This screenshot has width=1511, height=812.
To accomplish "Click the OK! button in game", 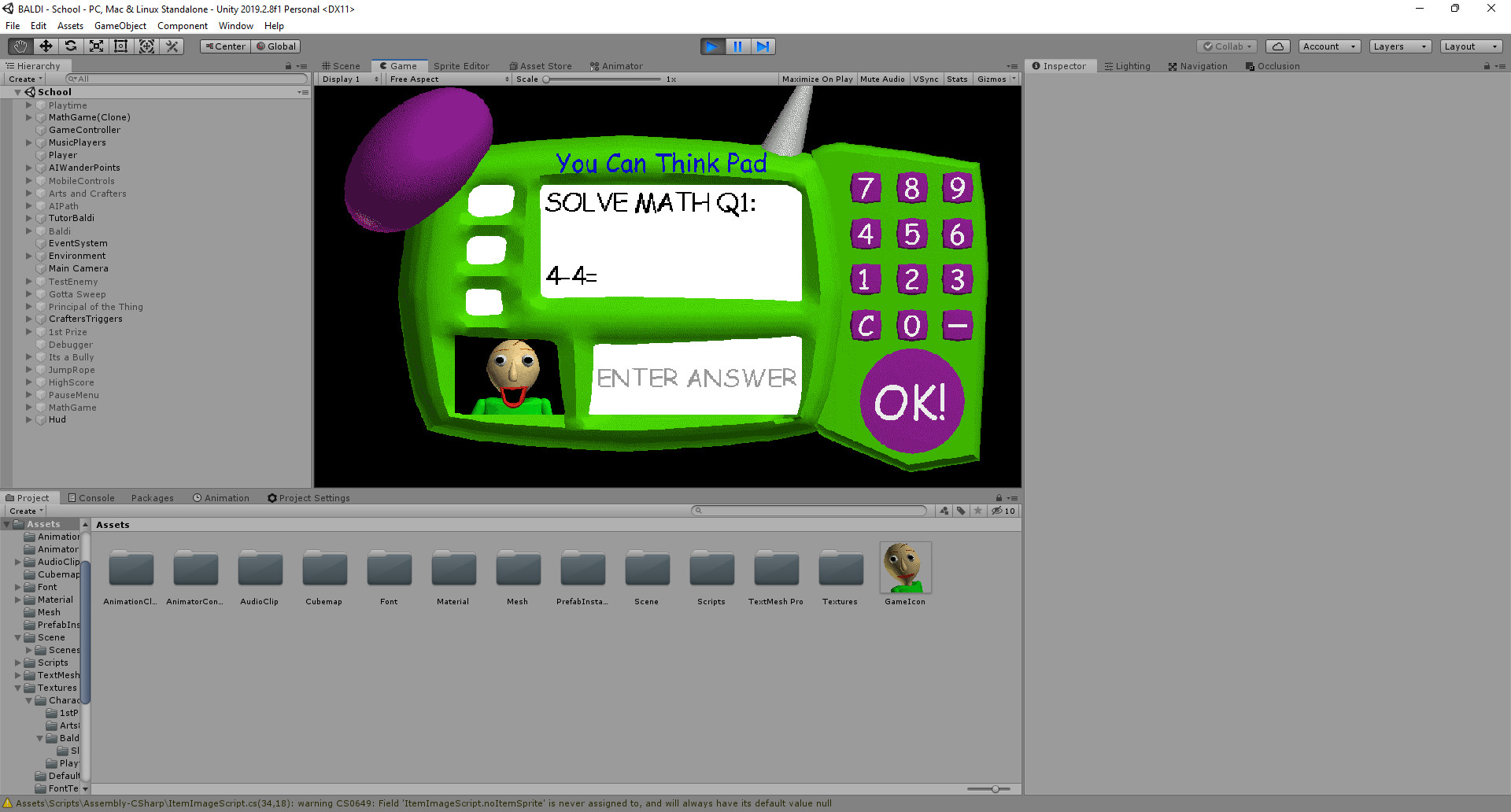I will coord(911,401).
